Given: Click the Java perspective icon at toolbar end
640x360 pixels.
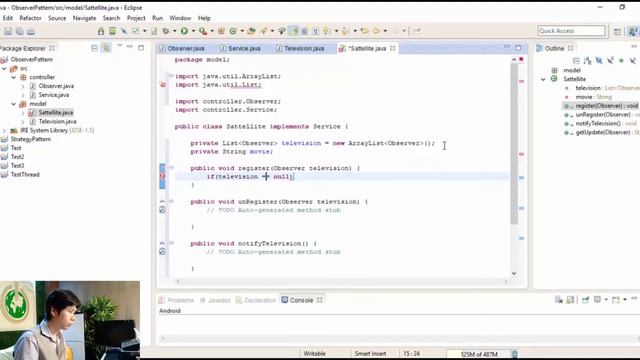Looking at the screenshot, I should click(633, 31).
